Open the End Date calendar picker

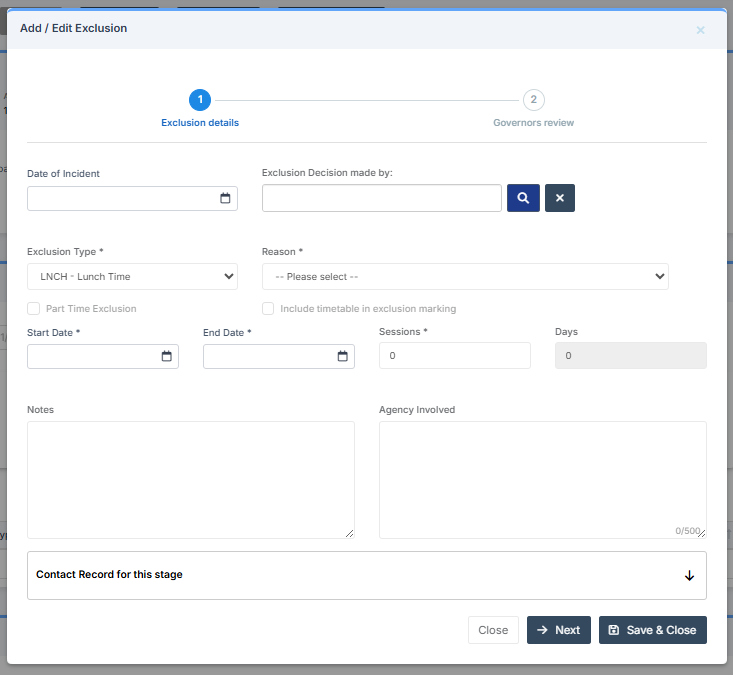[343, 356]
